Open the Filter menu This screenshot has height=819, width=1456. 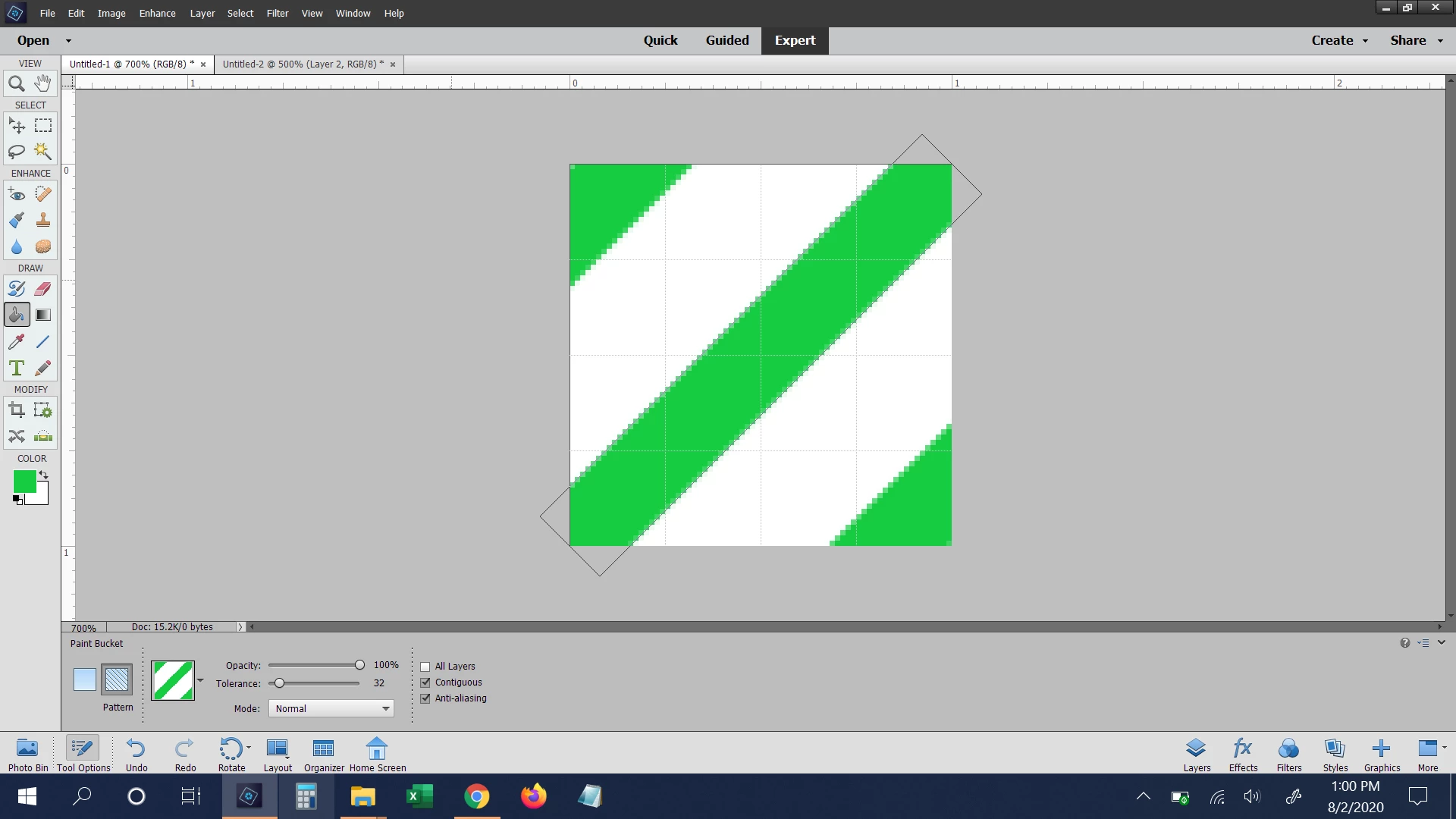point(278,13)
